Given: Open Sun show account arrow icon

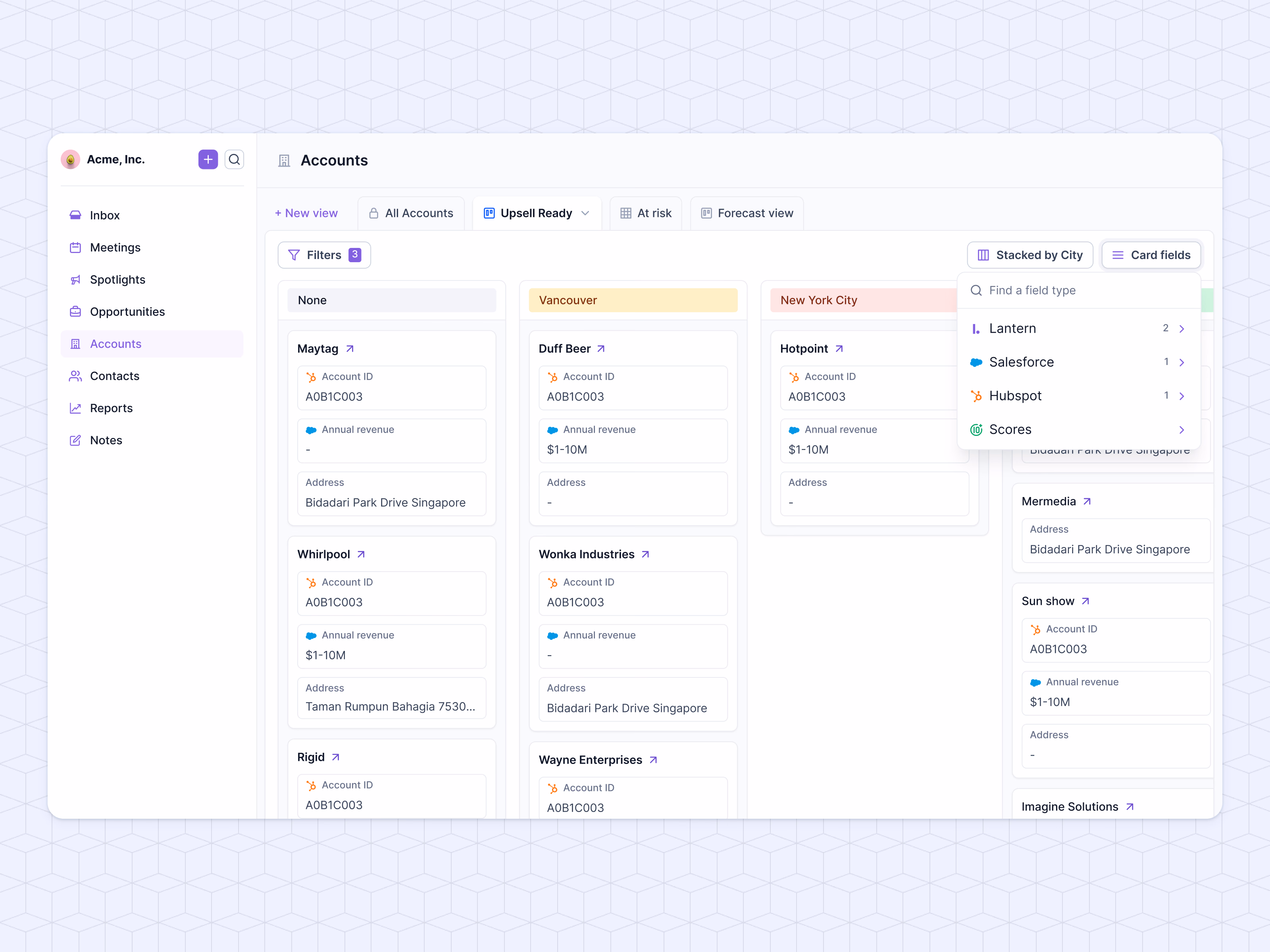Looking at the screenshot, I should pos(1085,601).
